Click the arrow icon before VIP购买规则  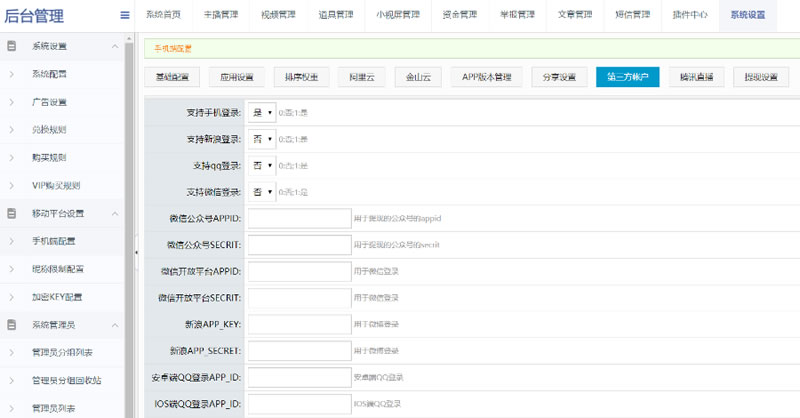click(x=11, y=185)
